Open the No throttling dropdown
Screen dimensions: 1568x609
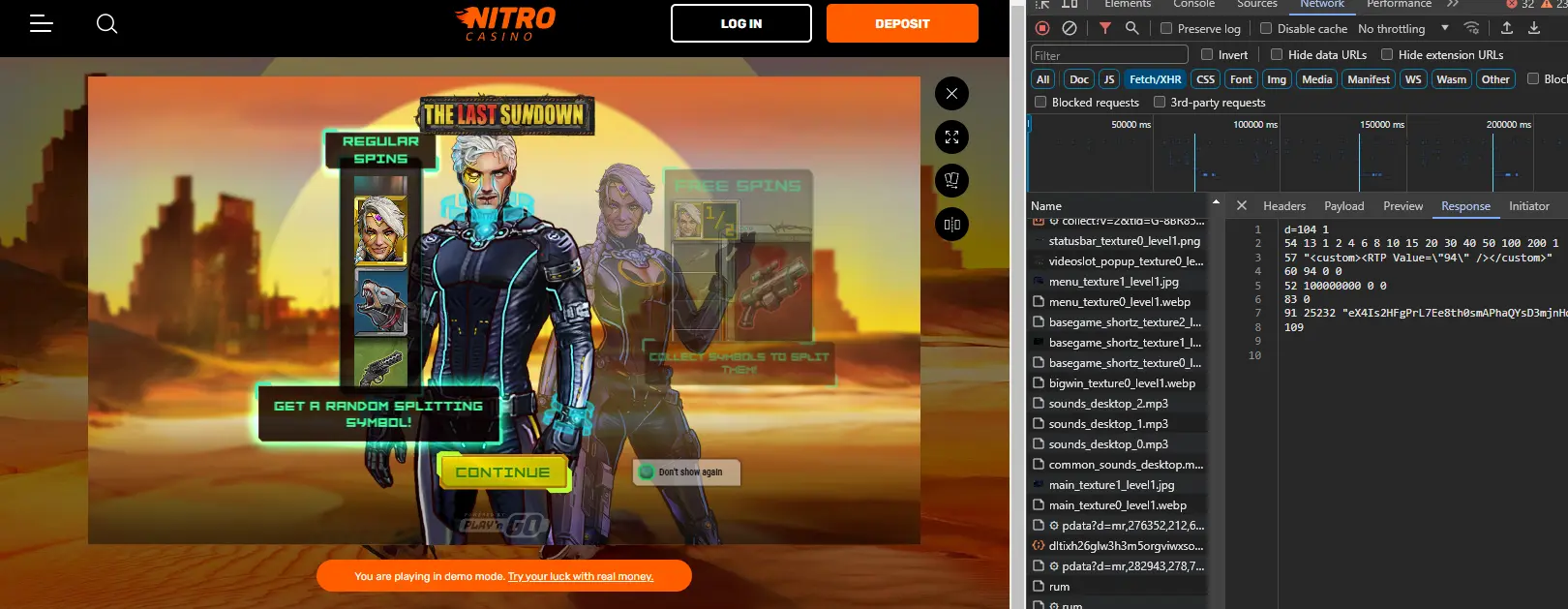(1403, 28)
